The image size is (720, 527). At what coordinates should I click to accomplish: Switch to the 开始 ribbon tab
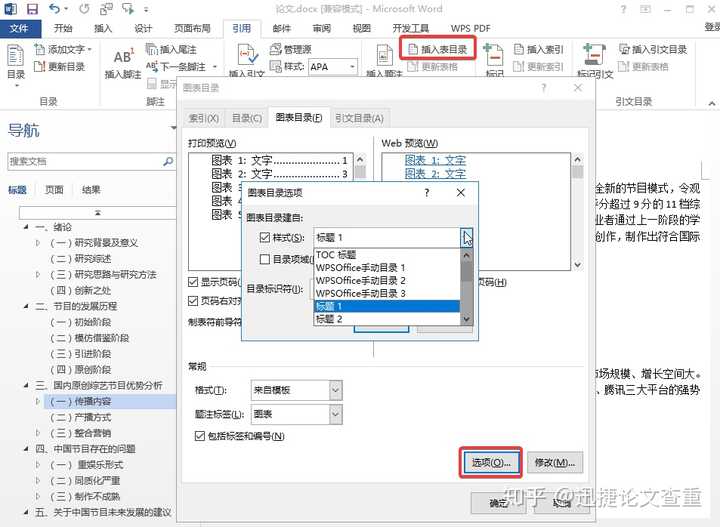point(63,28)
